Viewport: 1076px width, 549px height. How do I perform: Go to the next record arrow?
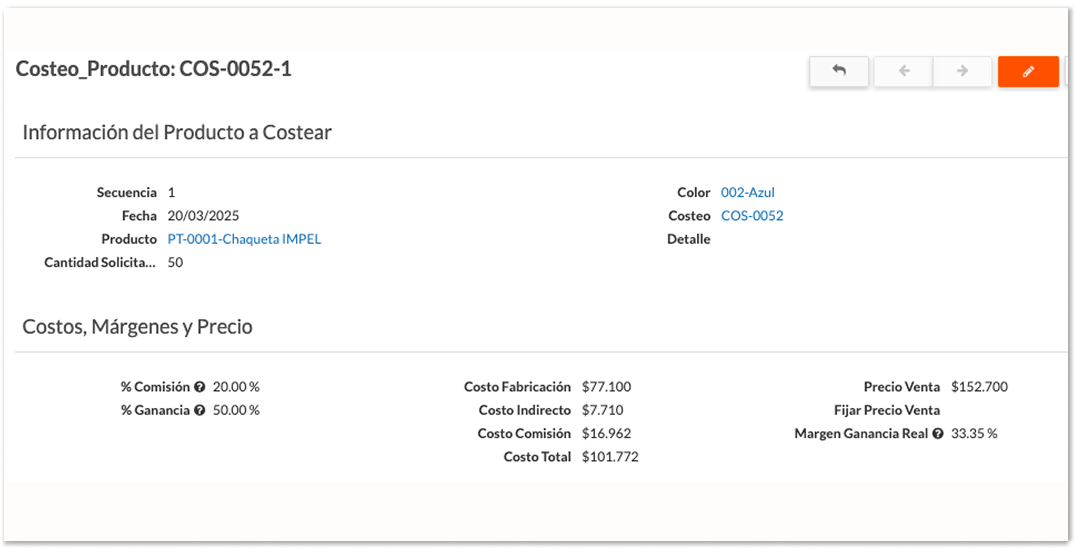tap(962, 71)
